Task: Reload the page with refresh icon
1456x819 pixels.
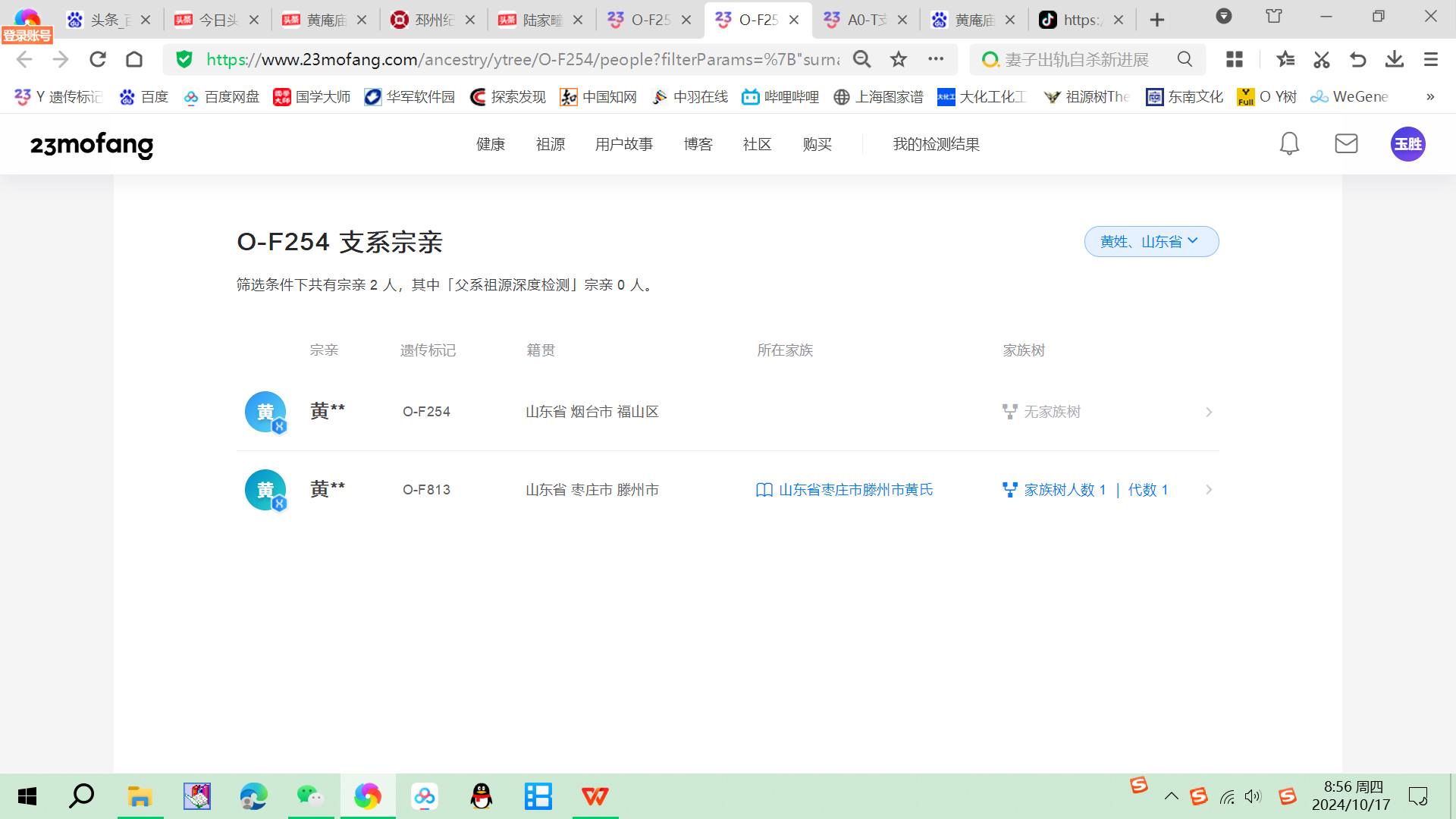Action: coord(98,59)
